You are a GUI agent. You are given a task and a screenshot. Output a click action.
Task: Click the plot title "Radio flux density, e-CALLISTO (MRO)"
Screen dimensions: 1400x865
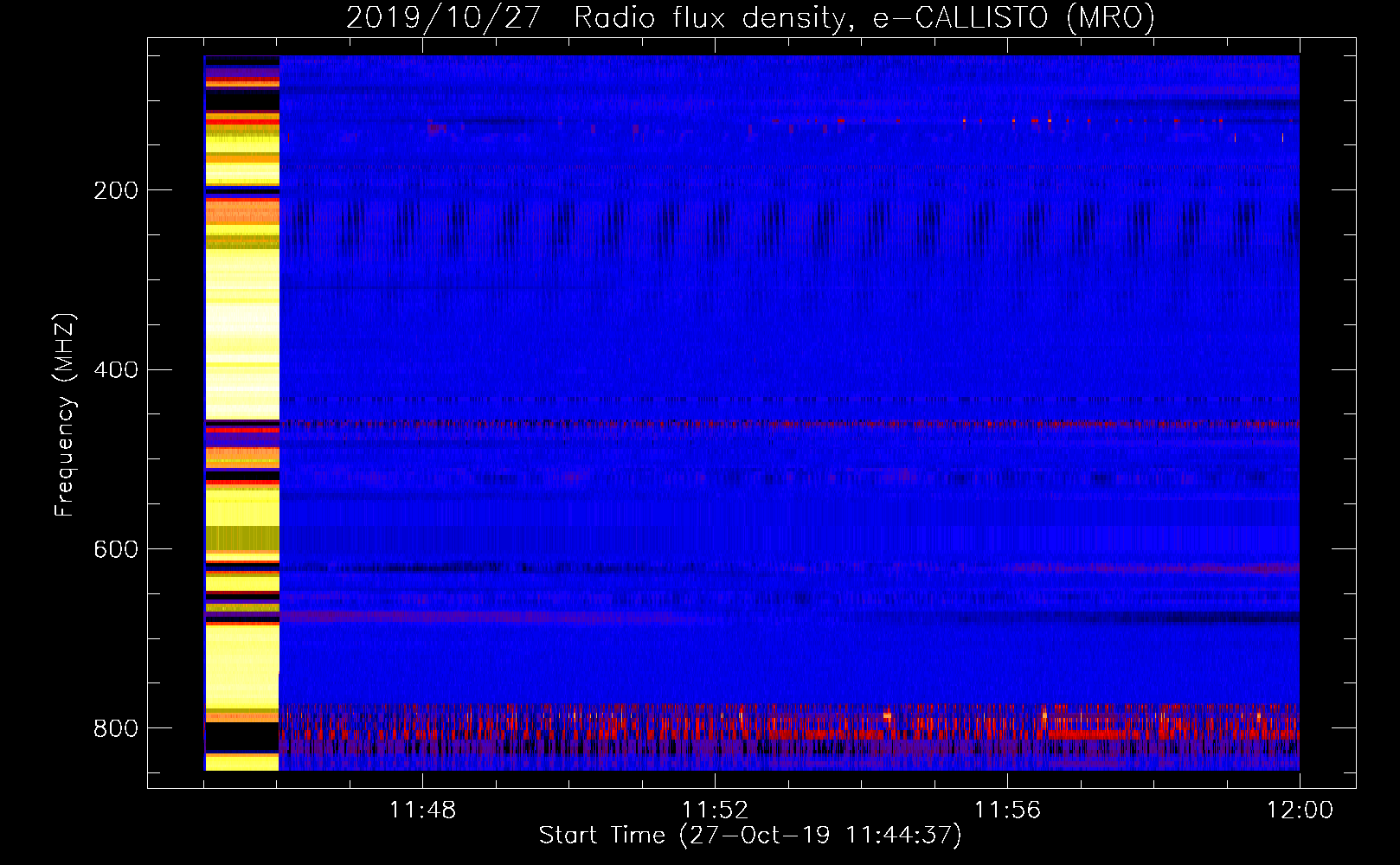coord(864,17)
